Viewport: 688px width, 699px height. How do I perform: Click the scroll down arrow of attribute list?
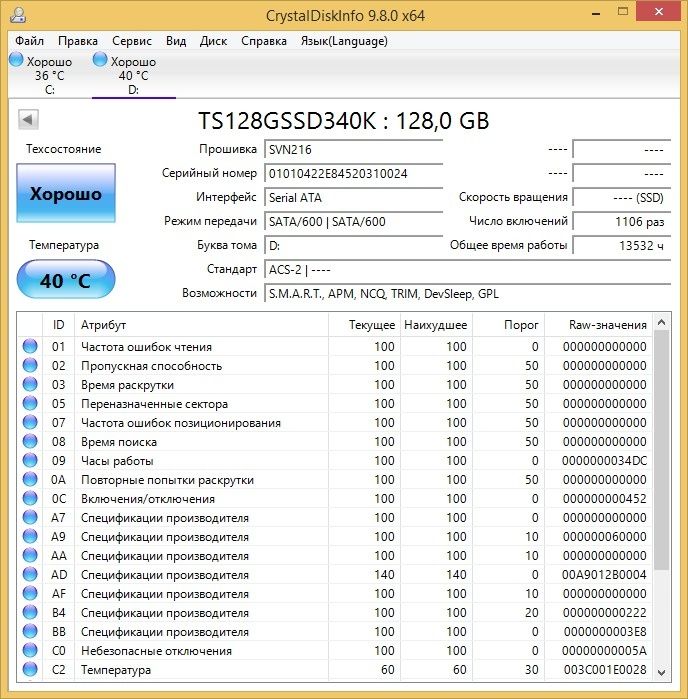[x=662, y=672]
